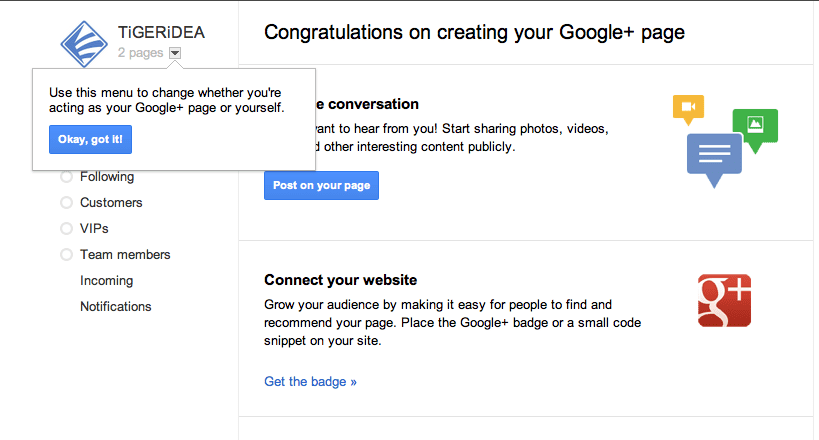Viewport: 819px width, 440px height.
Task: Click the Connect your website heading
Action: [341, 280]
